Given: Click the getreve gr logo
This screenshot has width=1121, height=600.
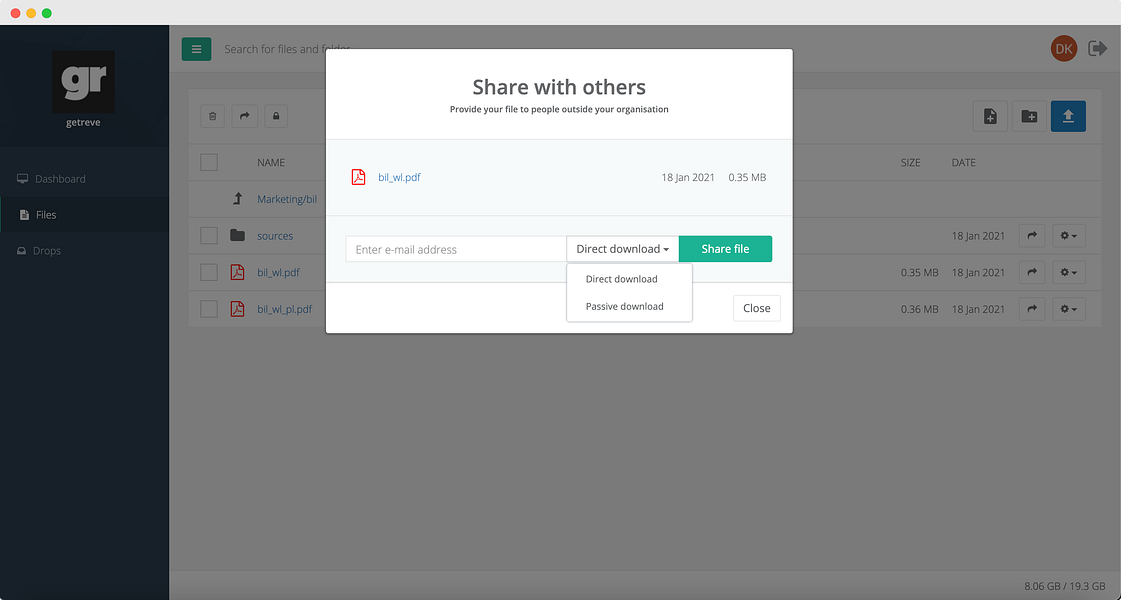Looking at the screenshot, I should [x=83, y=82].
